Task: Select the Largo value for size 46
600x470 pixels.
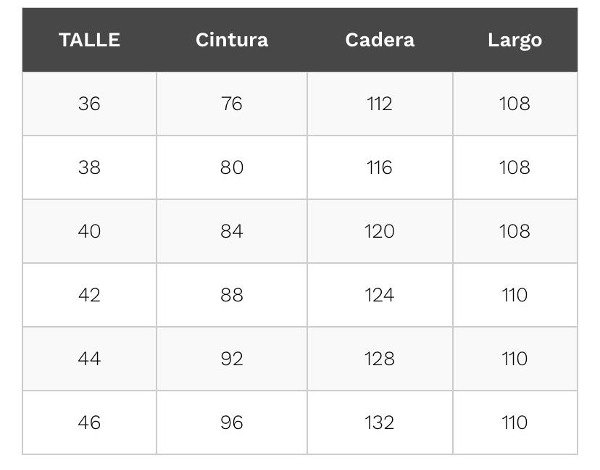Action: [515, 423]
